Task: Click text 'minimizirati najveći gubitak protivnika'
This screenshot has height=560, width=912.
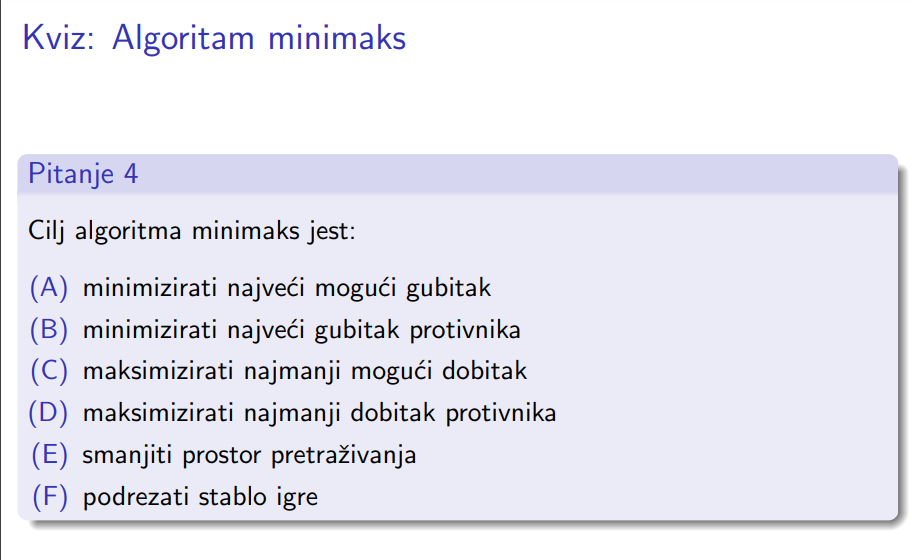Action: click(301, 330)
